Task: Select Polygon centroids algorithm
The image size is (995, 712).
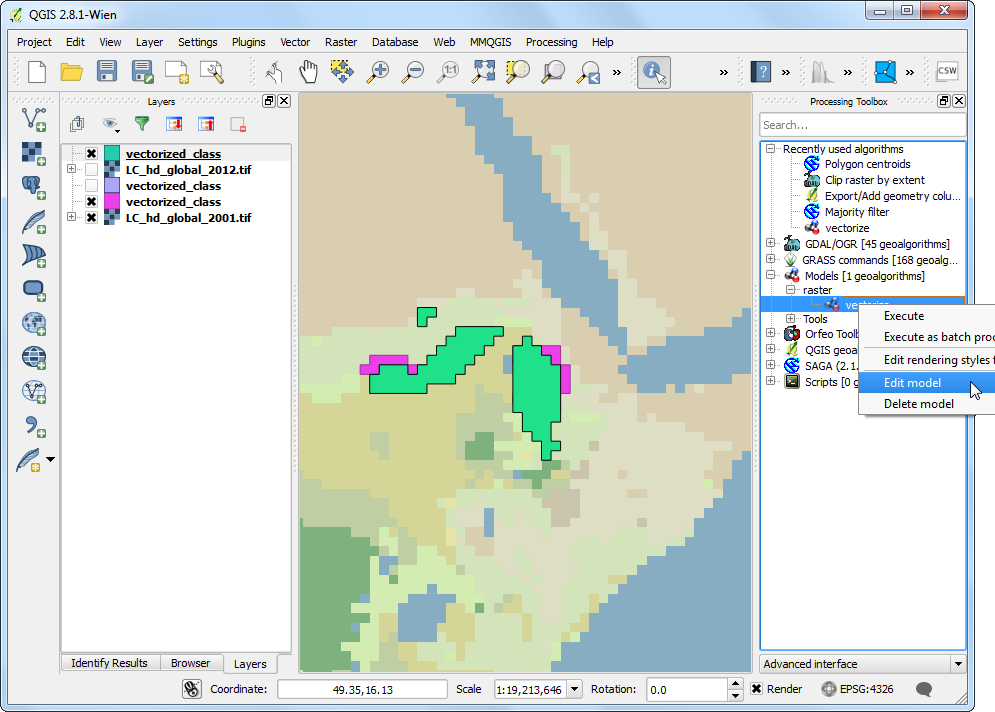Action: coord(867,164)
